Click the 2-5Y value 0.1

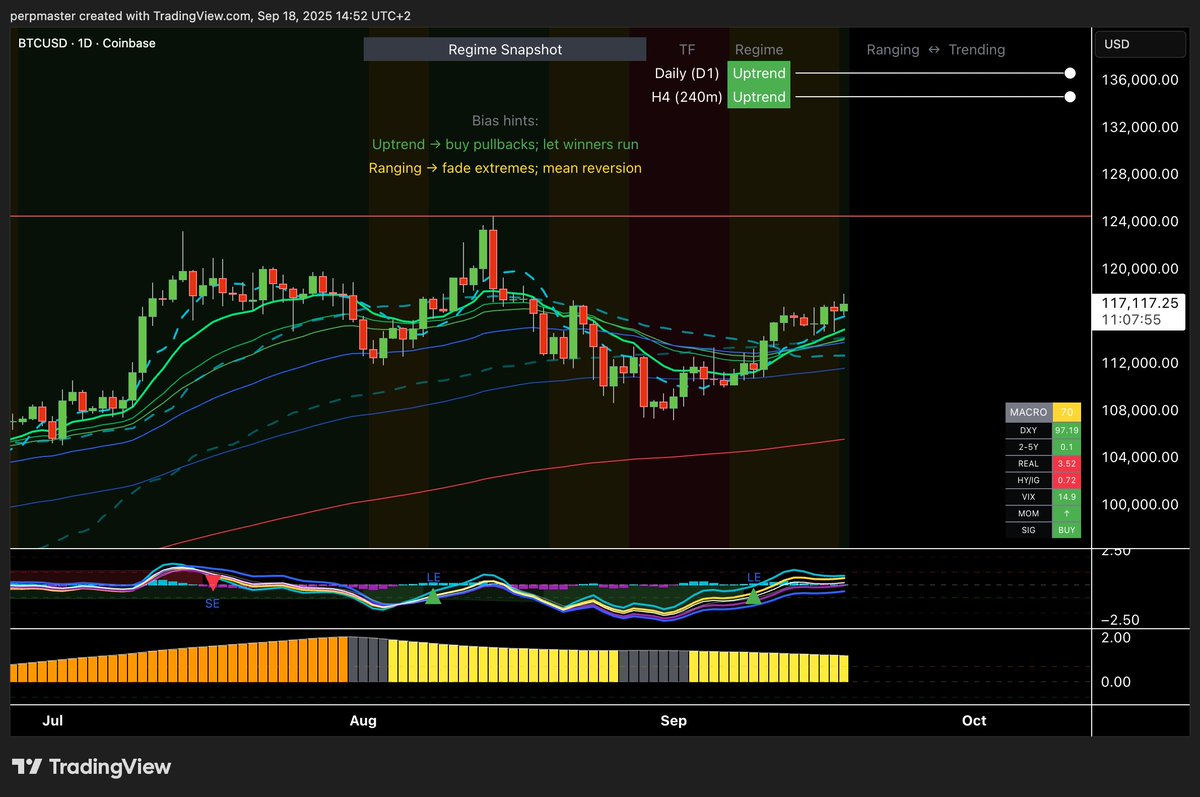point(1067,446)
